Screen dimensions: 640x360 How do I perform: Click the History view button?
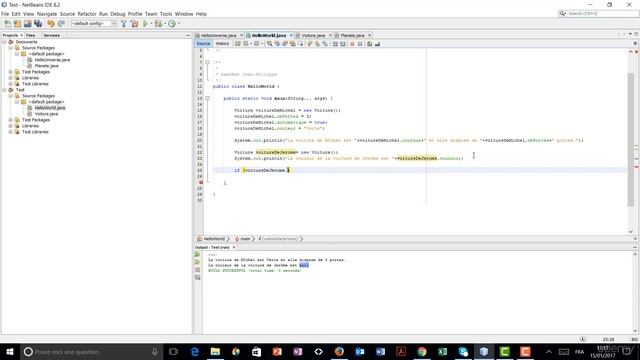point(222,44)
